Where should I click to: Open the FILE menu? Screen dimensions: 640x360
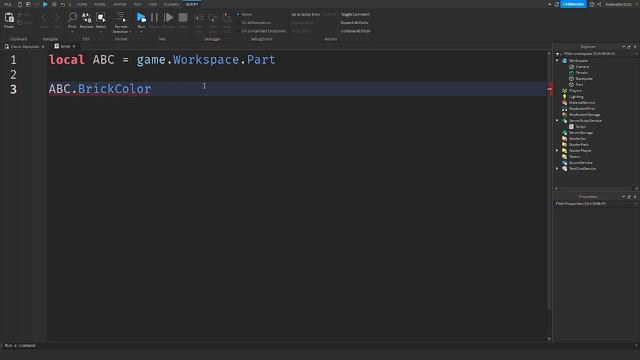point(7,4)
